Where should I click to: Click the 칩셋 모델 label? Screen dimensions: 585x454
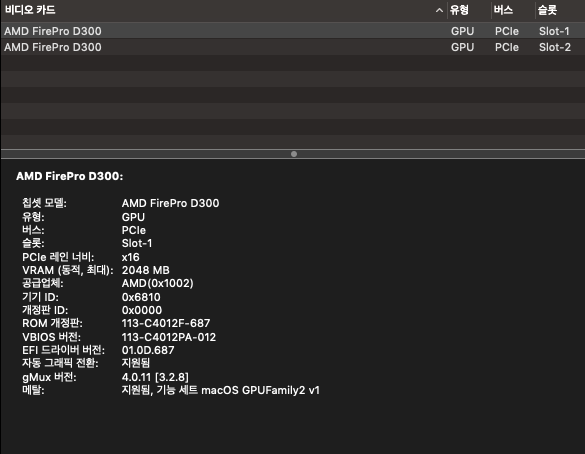[44, 203]
